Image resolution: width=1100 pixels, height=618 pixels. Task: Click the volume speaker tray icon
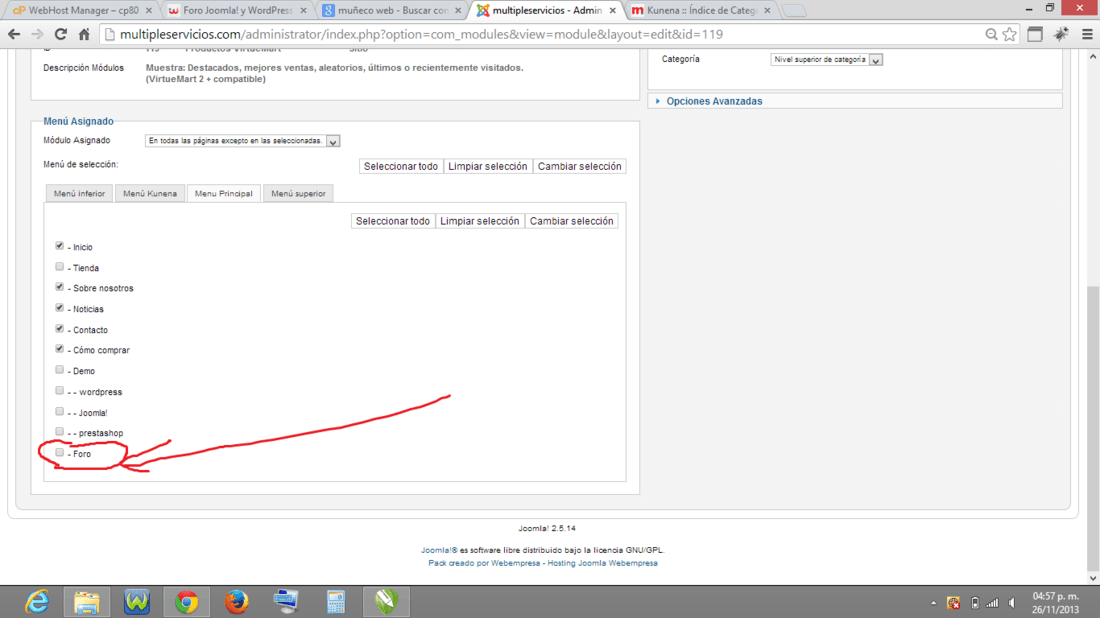point(1012,603)
